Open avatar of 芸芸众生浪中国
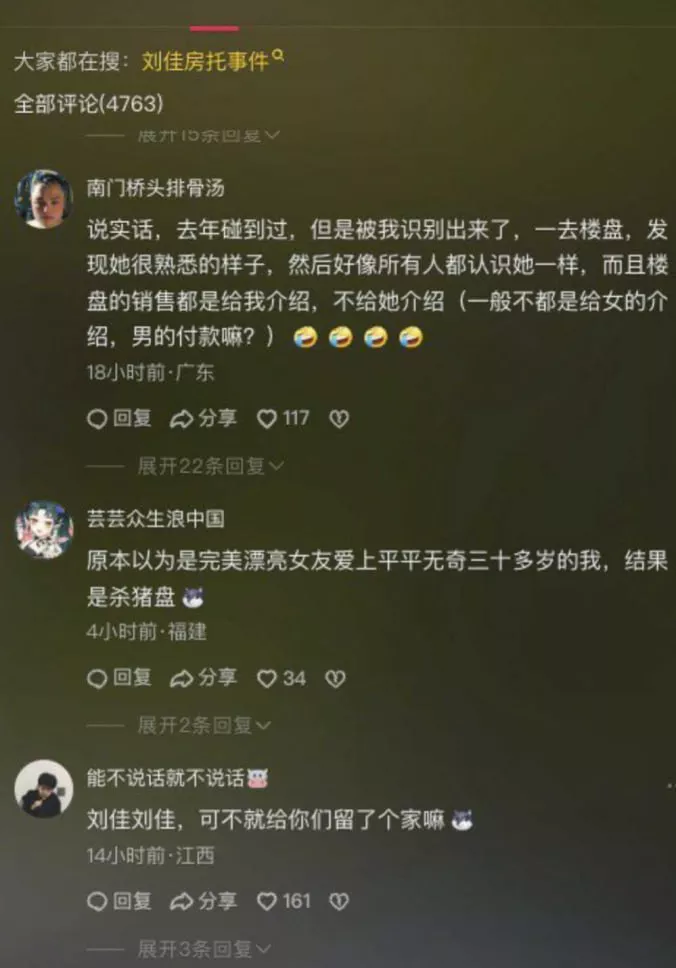This screenshot has height=968, width=676. 44,530
